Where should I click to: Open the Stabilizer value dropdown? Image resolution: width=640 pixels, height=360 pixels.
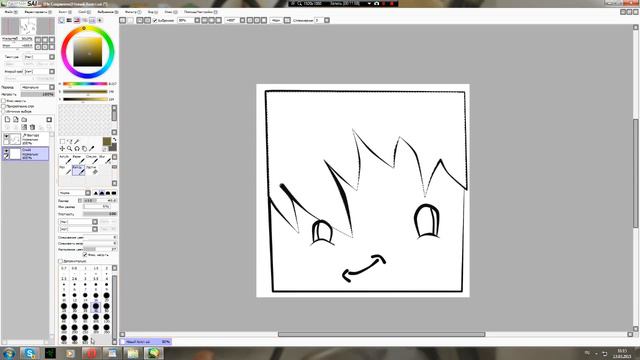[321, 20]
